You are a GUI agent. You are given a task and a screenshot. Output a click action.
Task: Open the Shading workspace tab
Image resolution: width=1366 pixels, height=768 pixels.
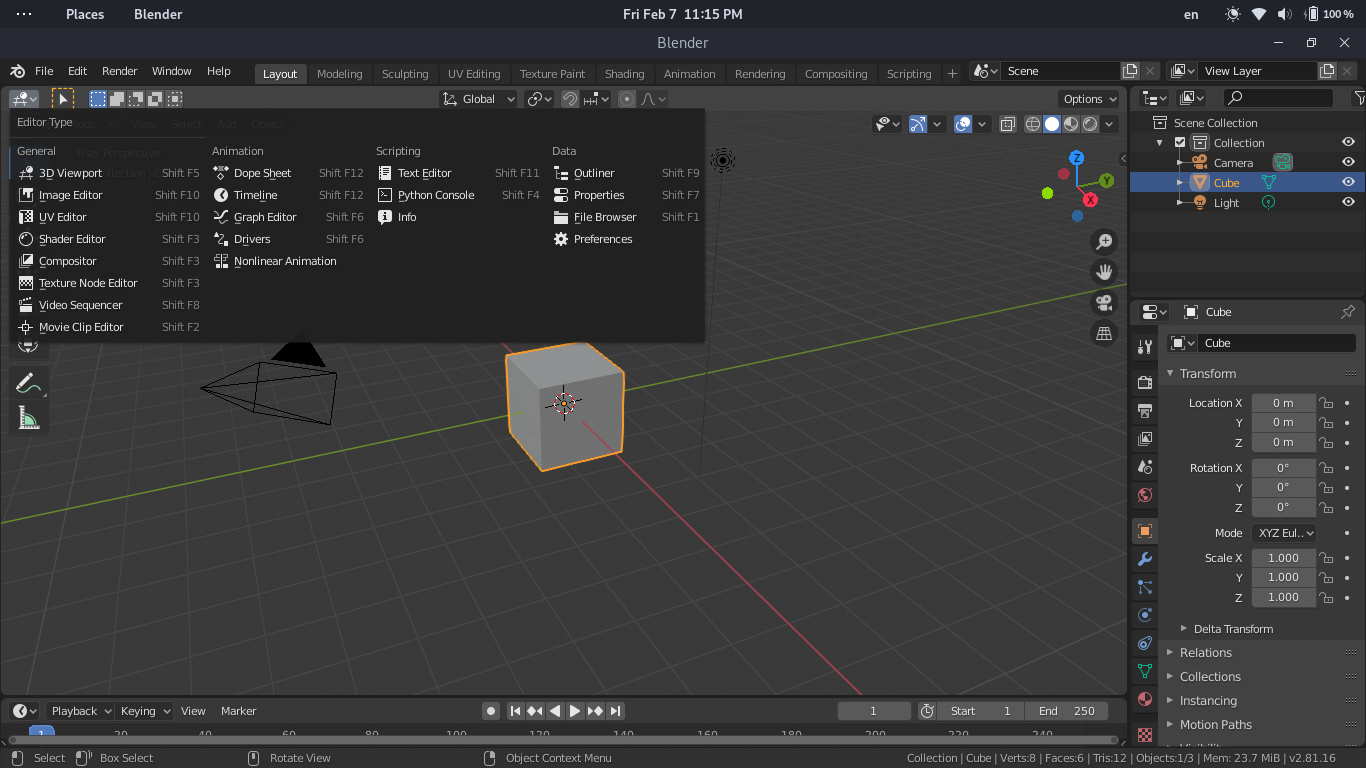(624, 74)
